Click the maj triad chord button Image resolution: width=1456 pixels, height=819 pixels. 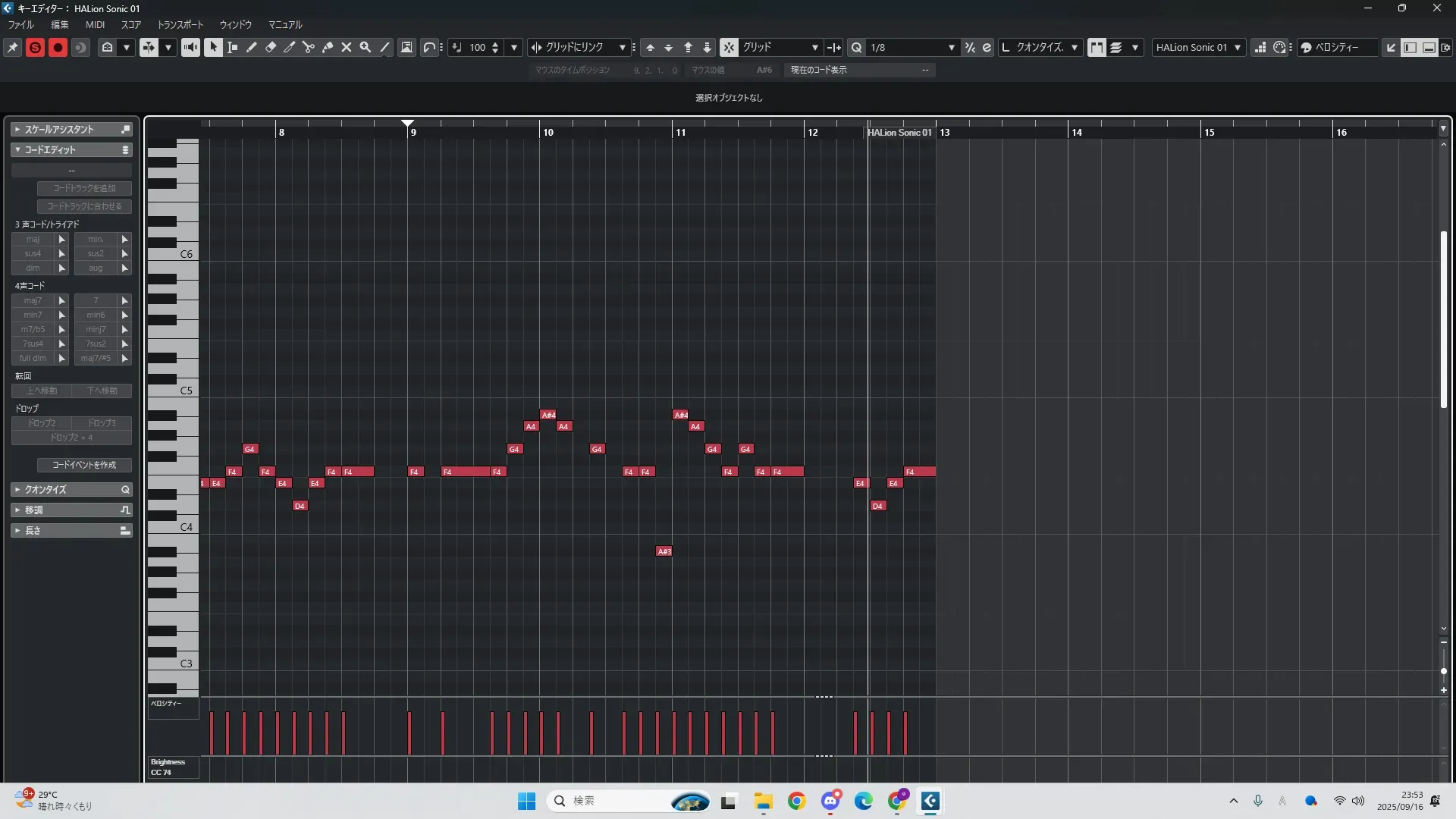(x=33, y=239)
